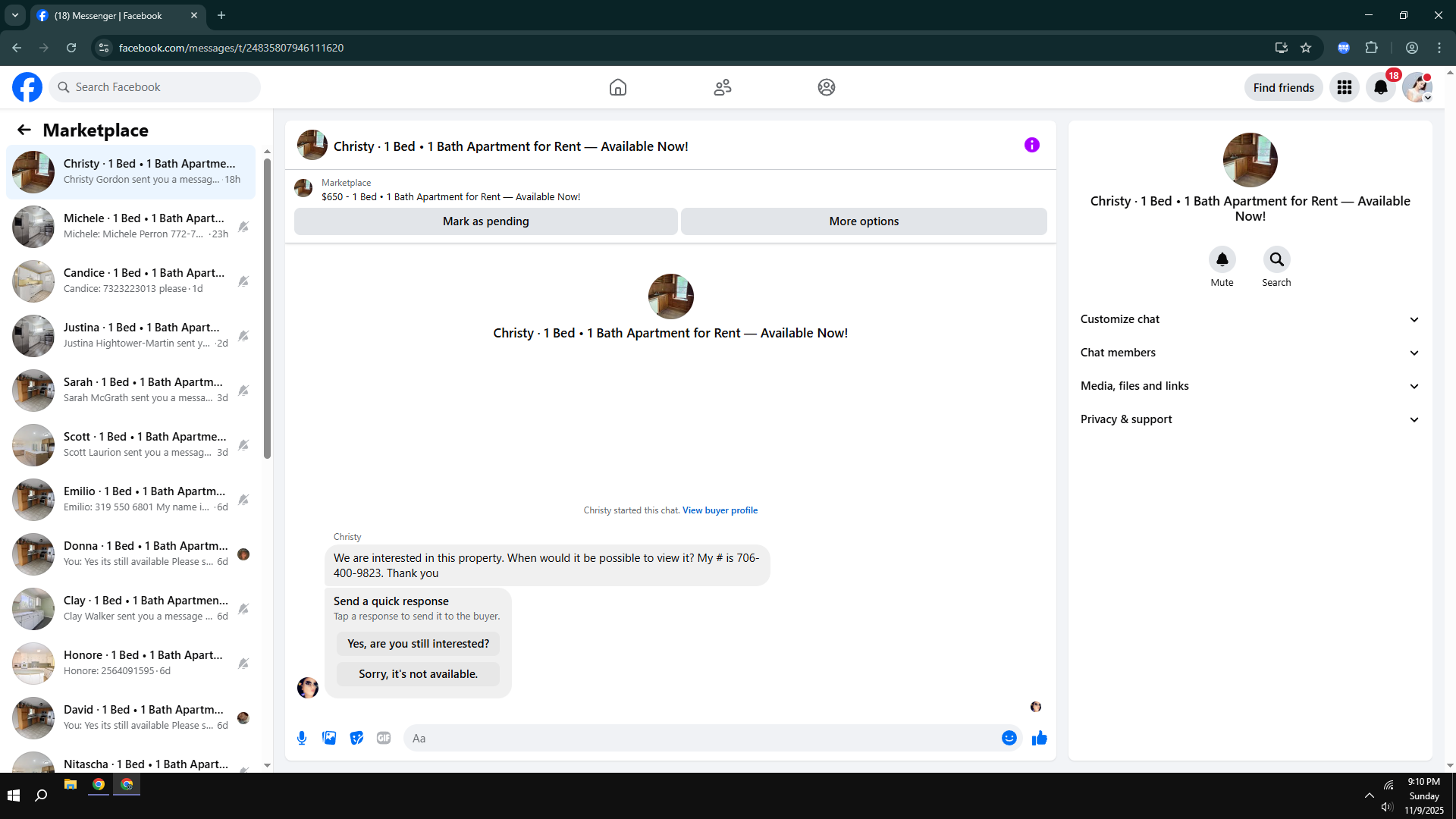The width and height of the screenshot is (1456, 819).
Task: Mute this conversation with bell icon
Action: click(1222, 259)
